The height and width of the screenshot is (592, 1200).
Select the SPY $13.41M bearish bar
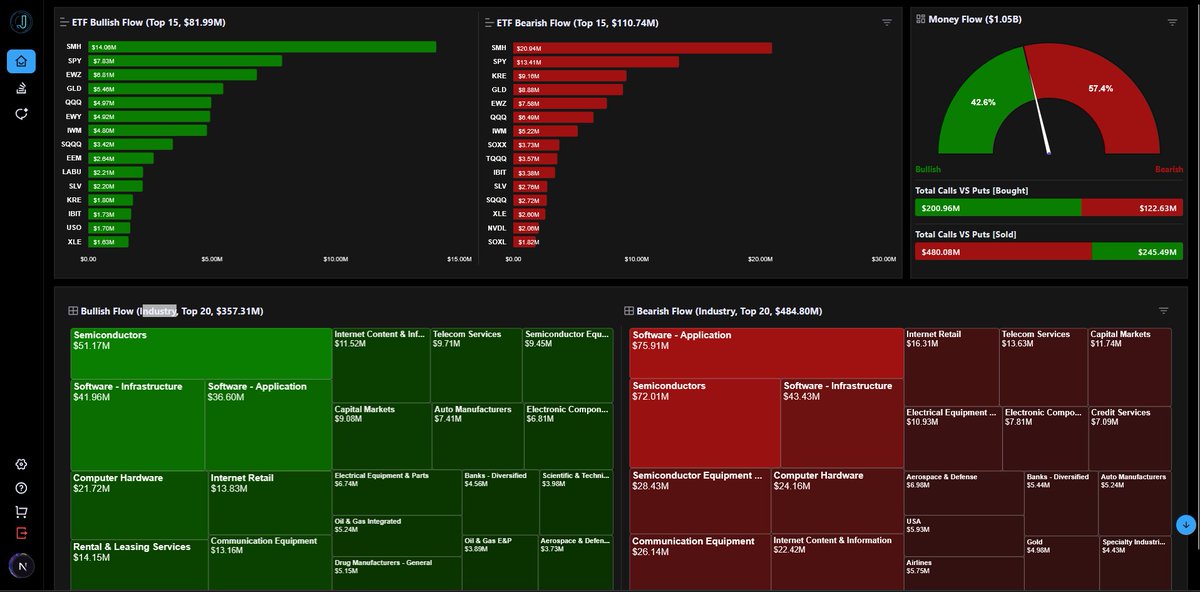click(596, 62)
